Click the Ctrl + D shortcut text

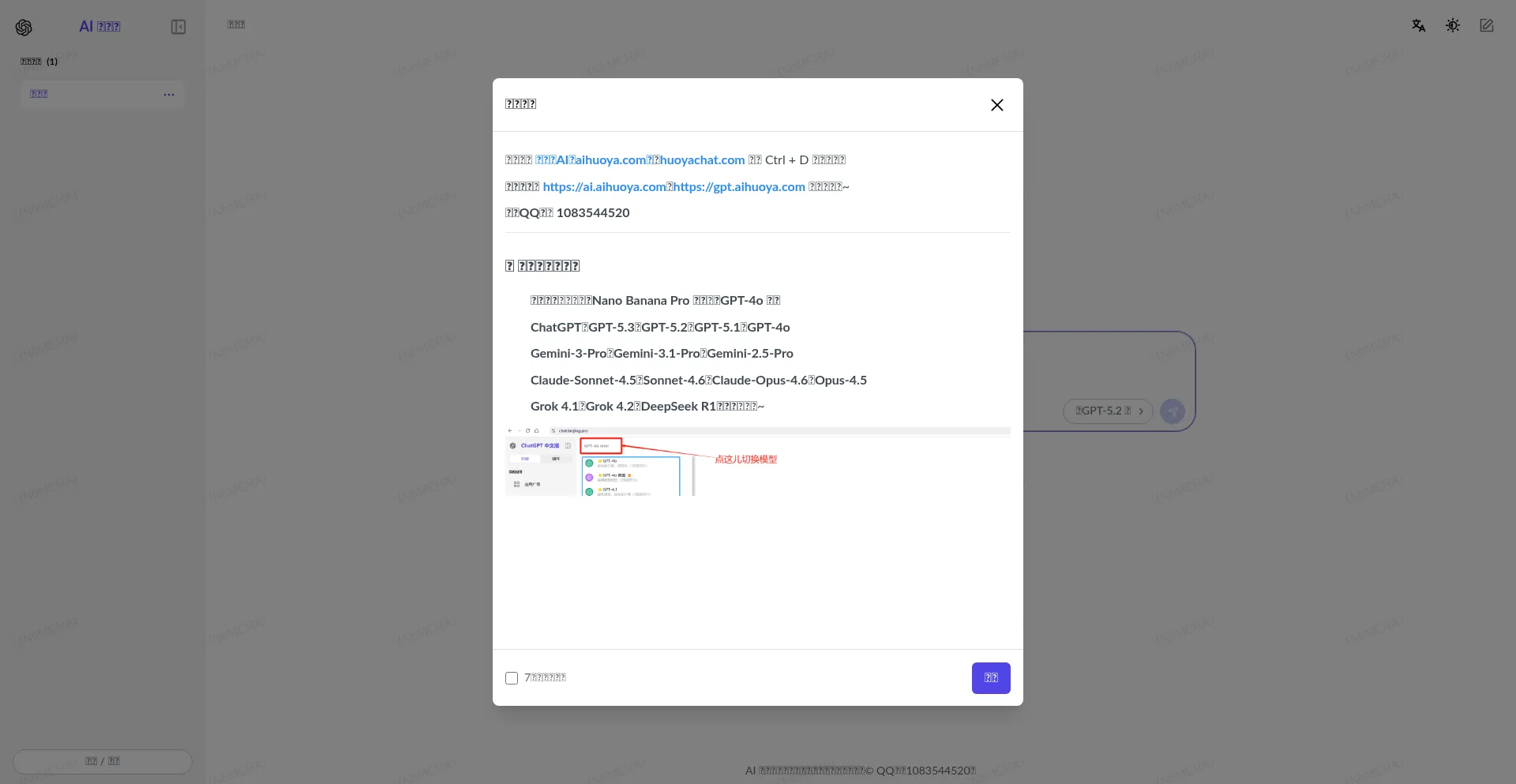coord(786,160)
